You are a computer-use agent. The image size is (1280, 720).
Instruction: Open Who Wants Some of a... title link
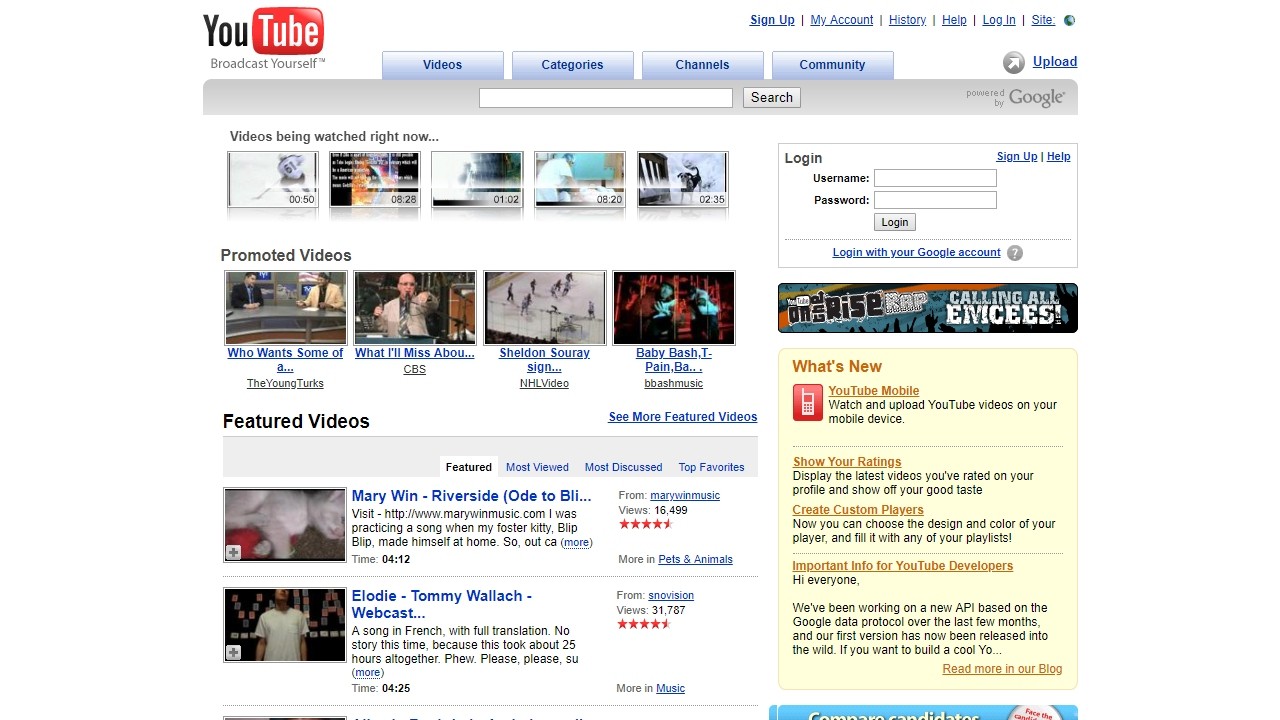click(x=285, y=360)
